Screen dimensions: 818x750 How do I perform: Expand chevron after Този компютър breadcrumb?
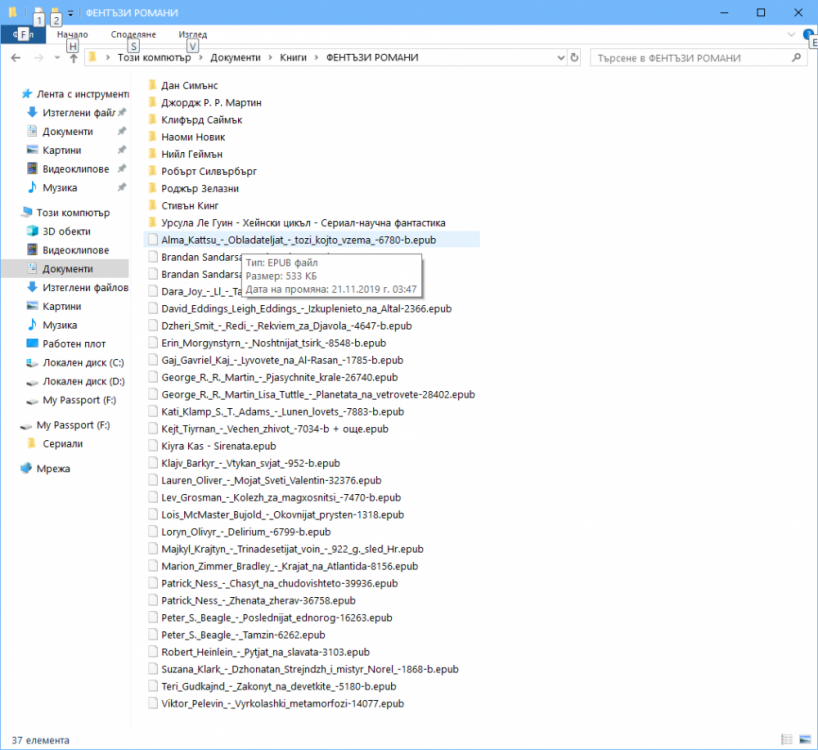(200, 57)
